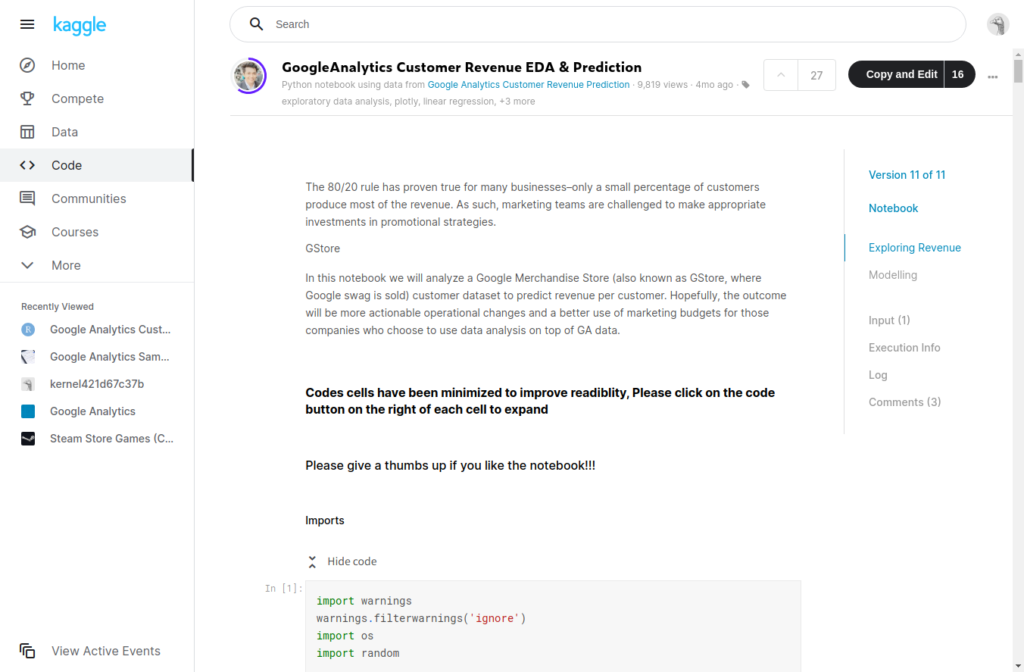
Task: Toggle Hide code for imports cell
Action: point(342,562)
